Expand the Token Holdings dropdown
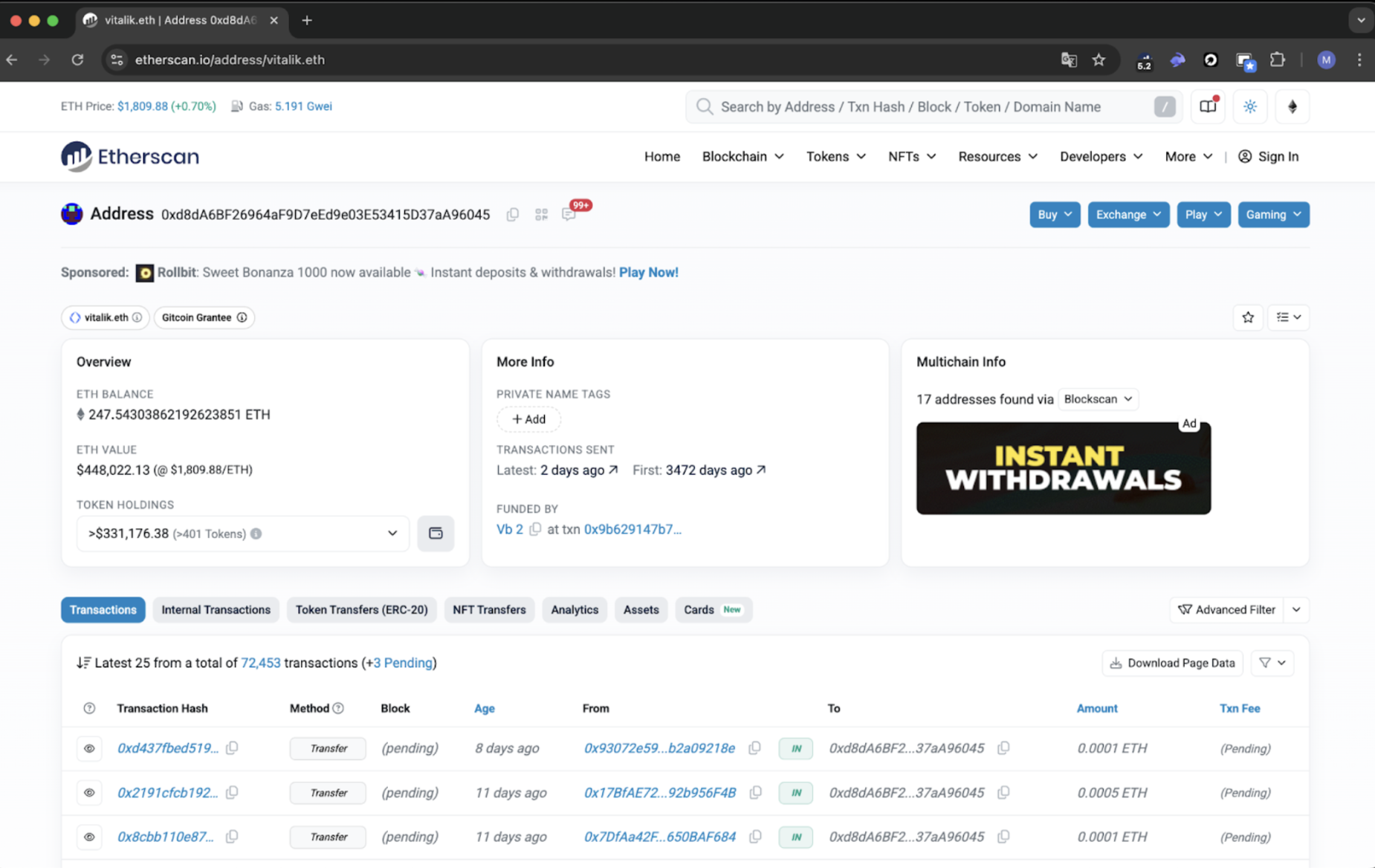 [x=243, y=534]
